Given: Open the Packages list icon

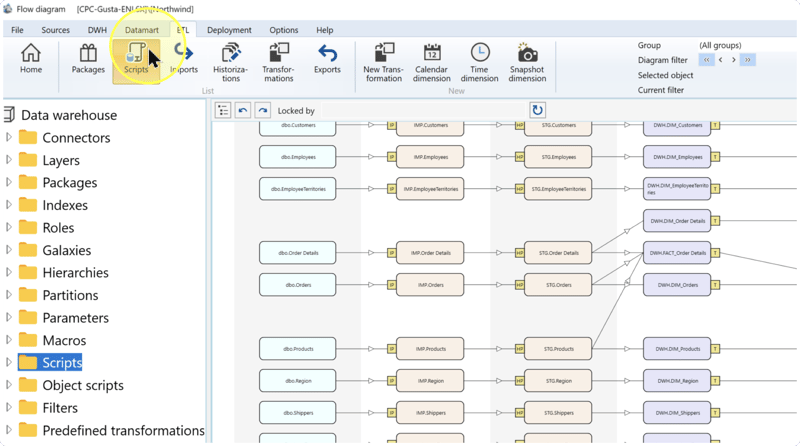Looking at the screenshot, I should [88, 59].
